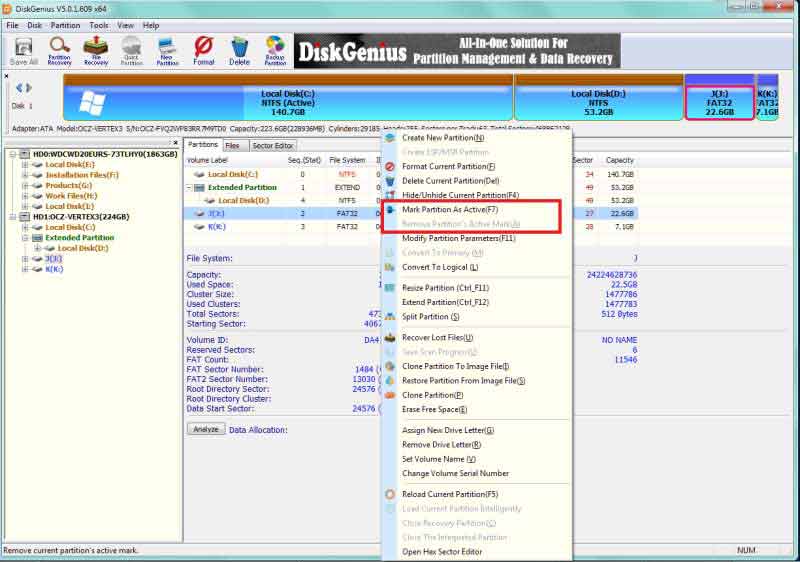Click the Capacity column header
The height and width of the screenshot is (562, 800).
tap(619, 160)
